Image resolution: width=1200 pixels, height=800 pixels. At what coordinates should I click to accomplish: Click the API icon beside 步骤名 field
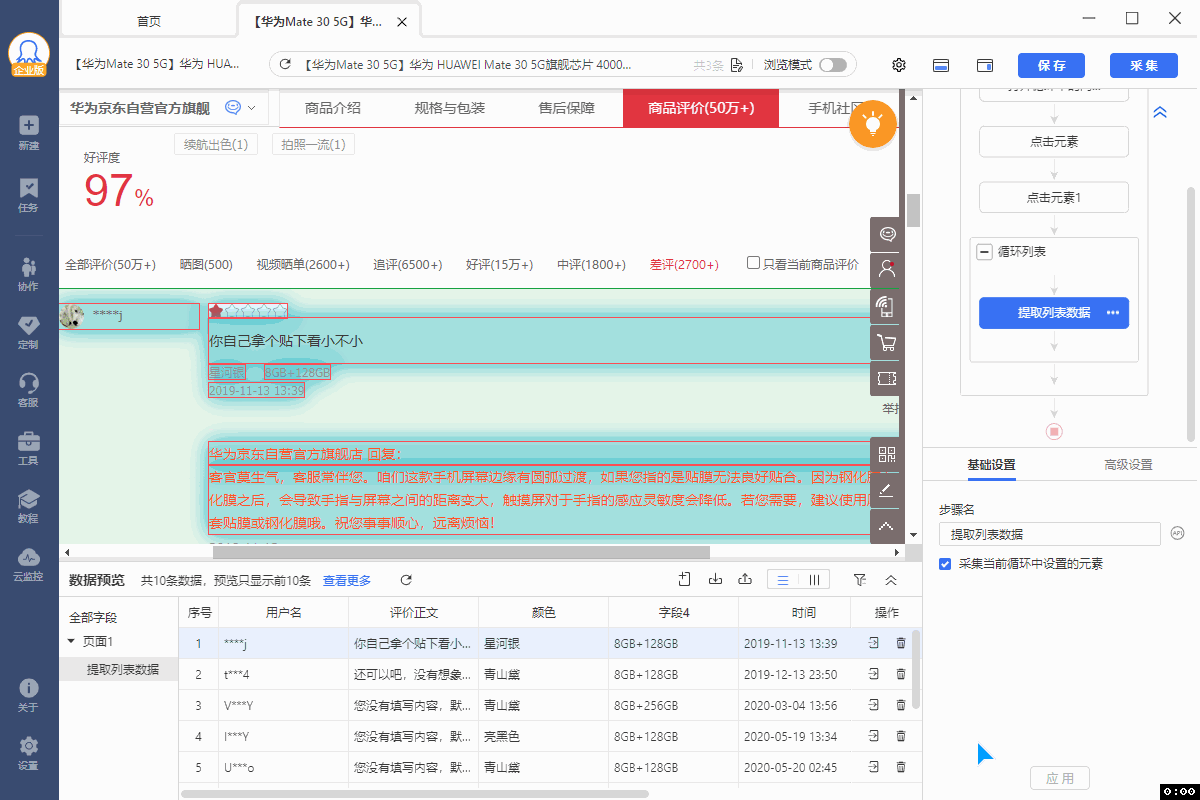1178,534
